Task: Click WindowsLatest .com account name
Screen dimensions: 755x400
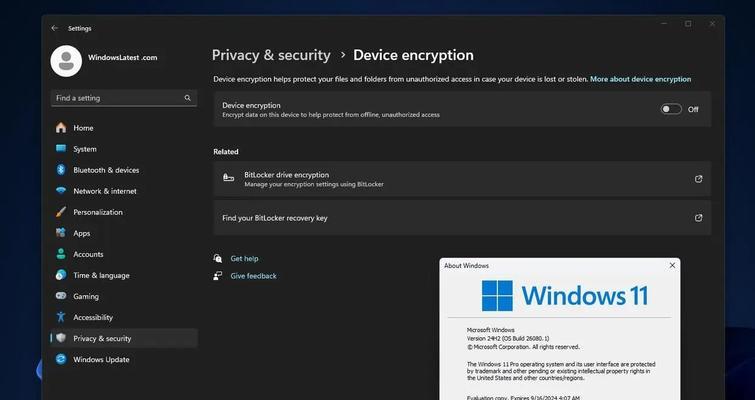Action: [122, 57]
